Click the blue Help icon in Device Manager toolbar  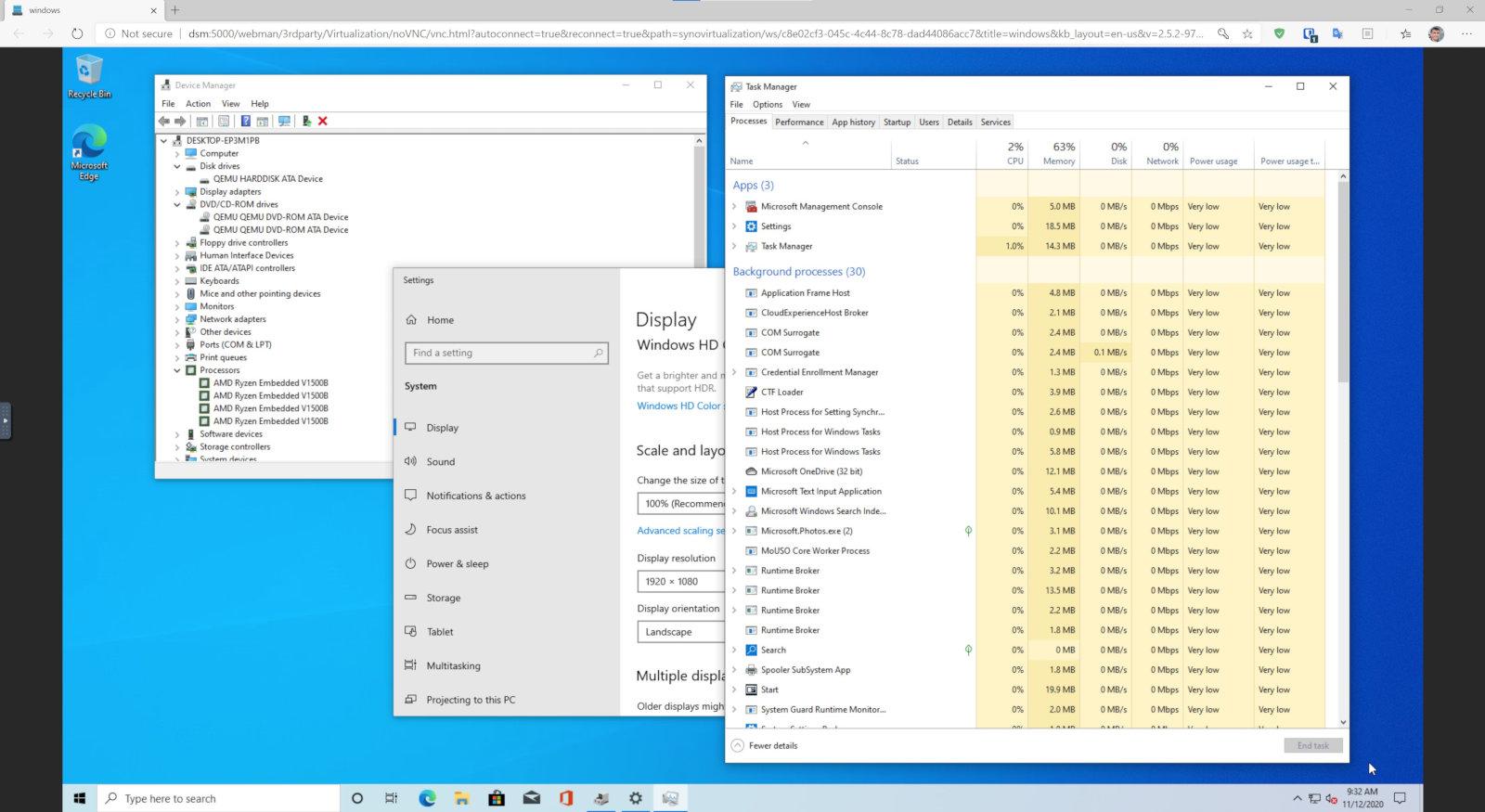click(245, 122)
